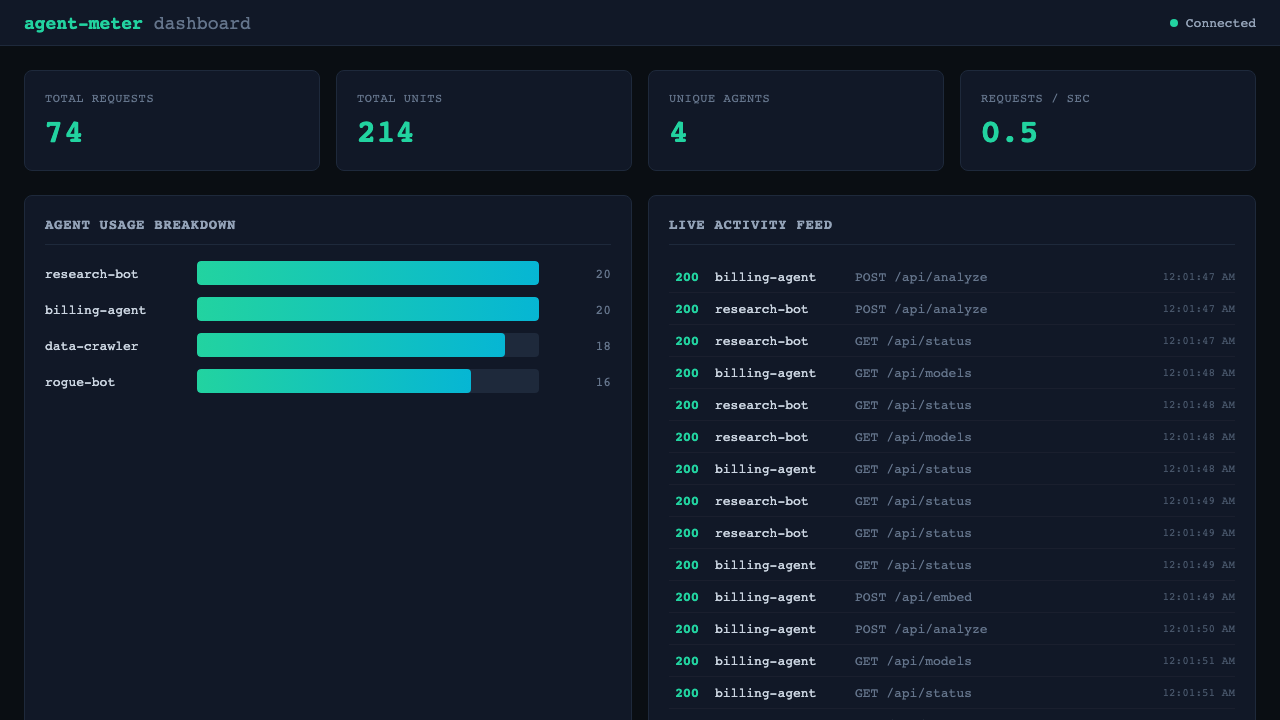Select the billing-agent agent label
Viewport: 1280px width, 720px height.
(x=95, y=310)
